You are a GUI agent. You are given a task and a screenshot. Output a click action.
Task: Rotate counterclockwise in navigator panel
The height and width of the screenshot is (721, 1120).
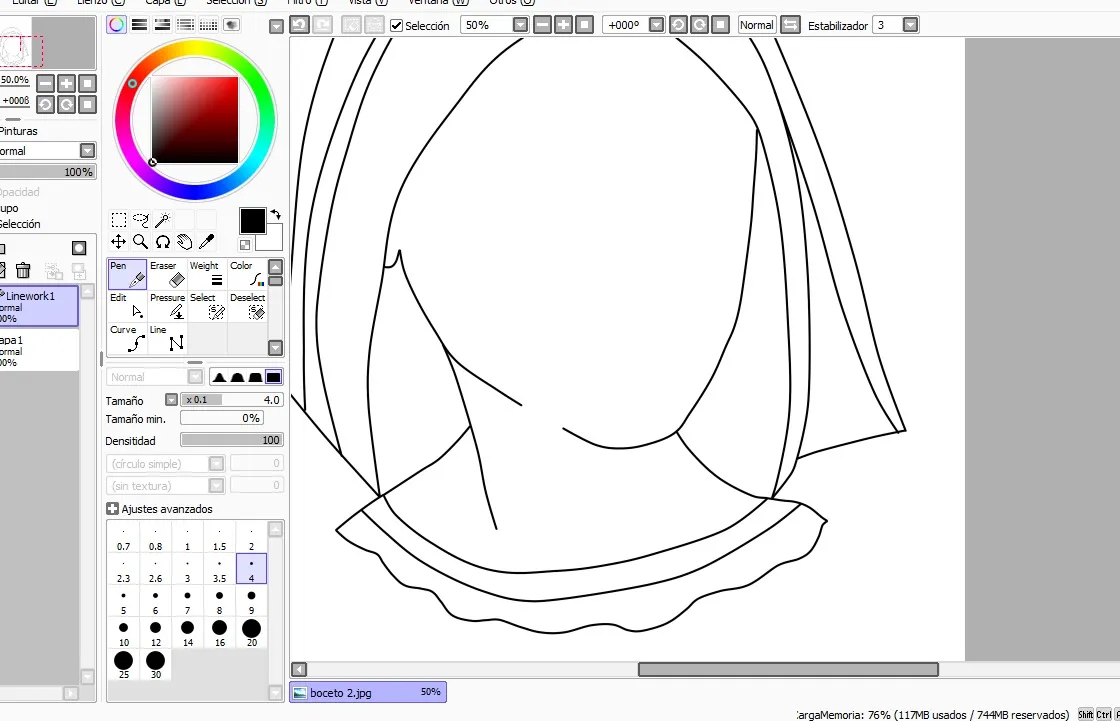pos(45,105)
